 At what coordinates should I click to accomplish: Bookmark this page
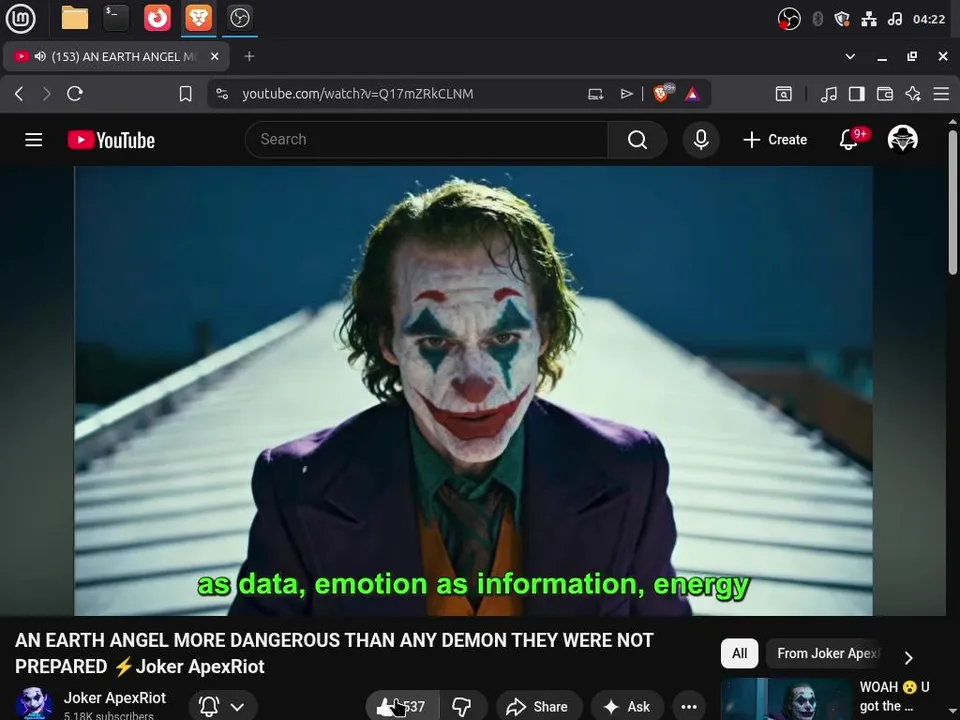186,94
